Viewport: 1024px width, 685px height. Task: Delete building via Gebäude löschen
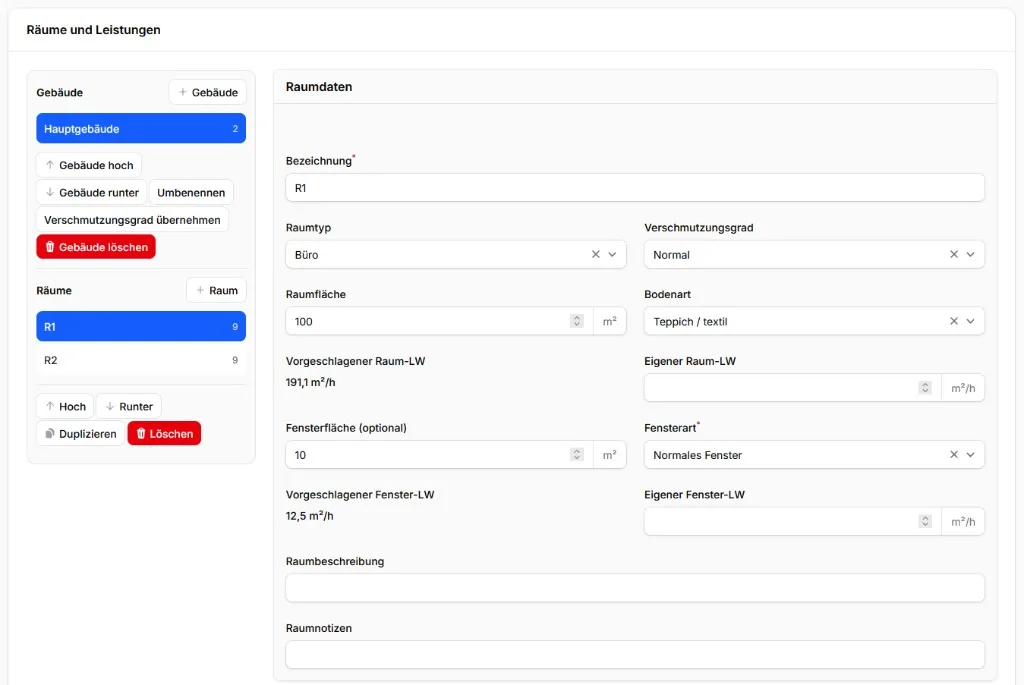(x=96, y=247)
